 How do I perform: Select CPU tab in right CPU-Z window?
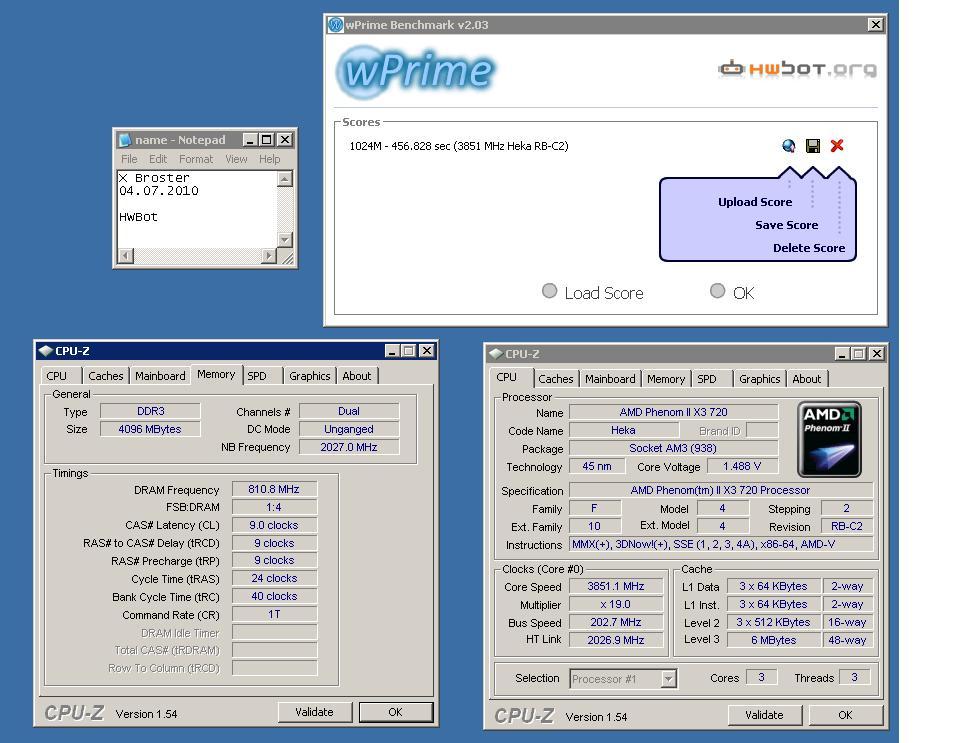point(506,377)
